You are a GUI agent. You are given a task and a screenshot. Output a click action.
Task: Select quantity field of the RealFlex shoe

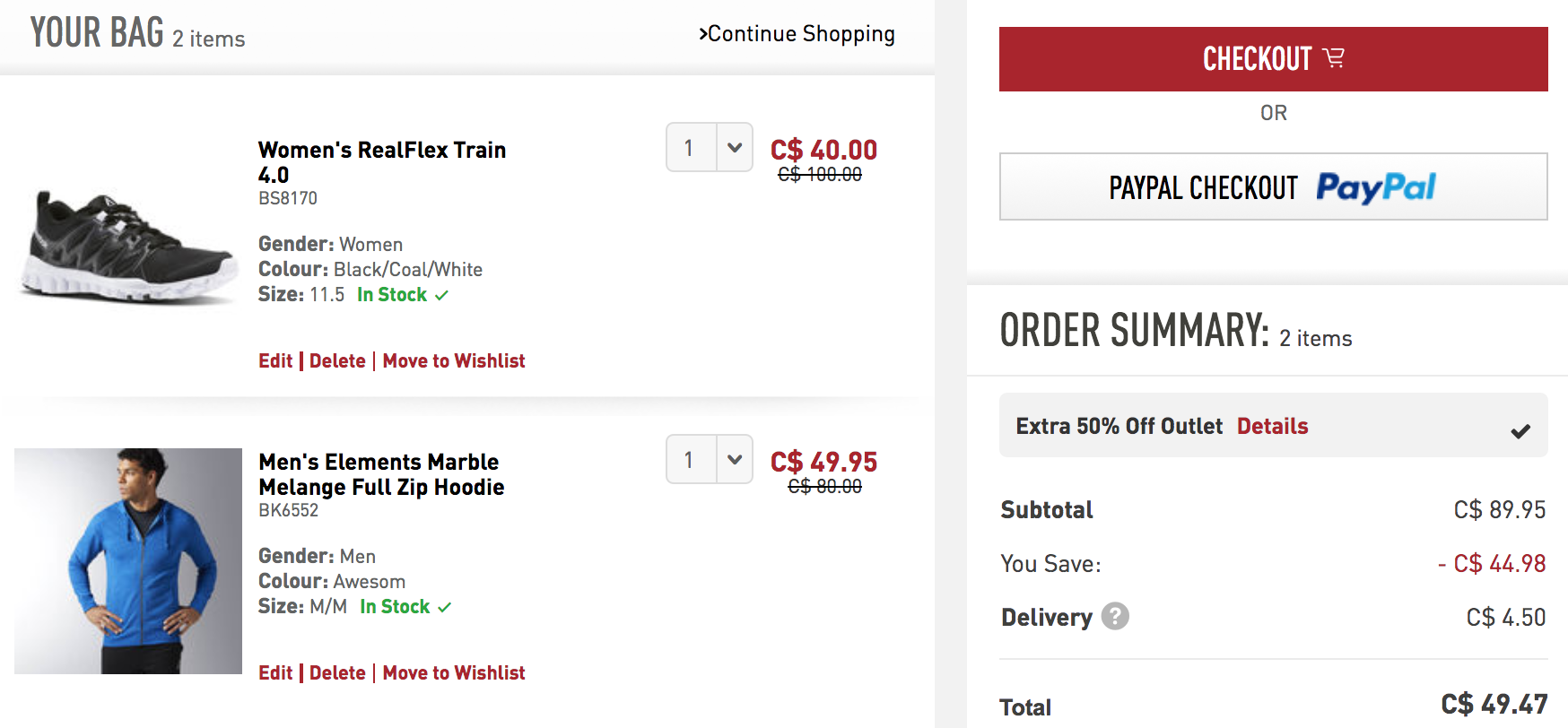point(692,147)
